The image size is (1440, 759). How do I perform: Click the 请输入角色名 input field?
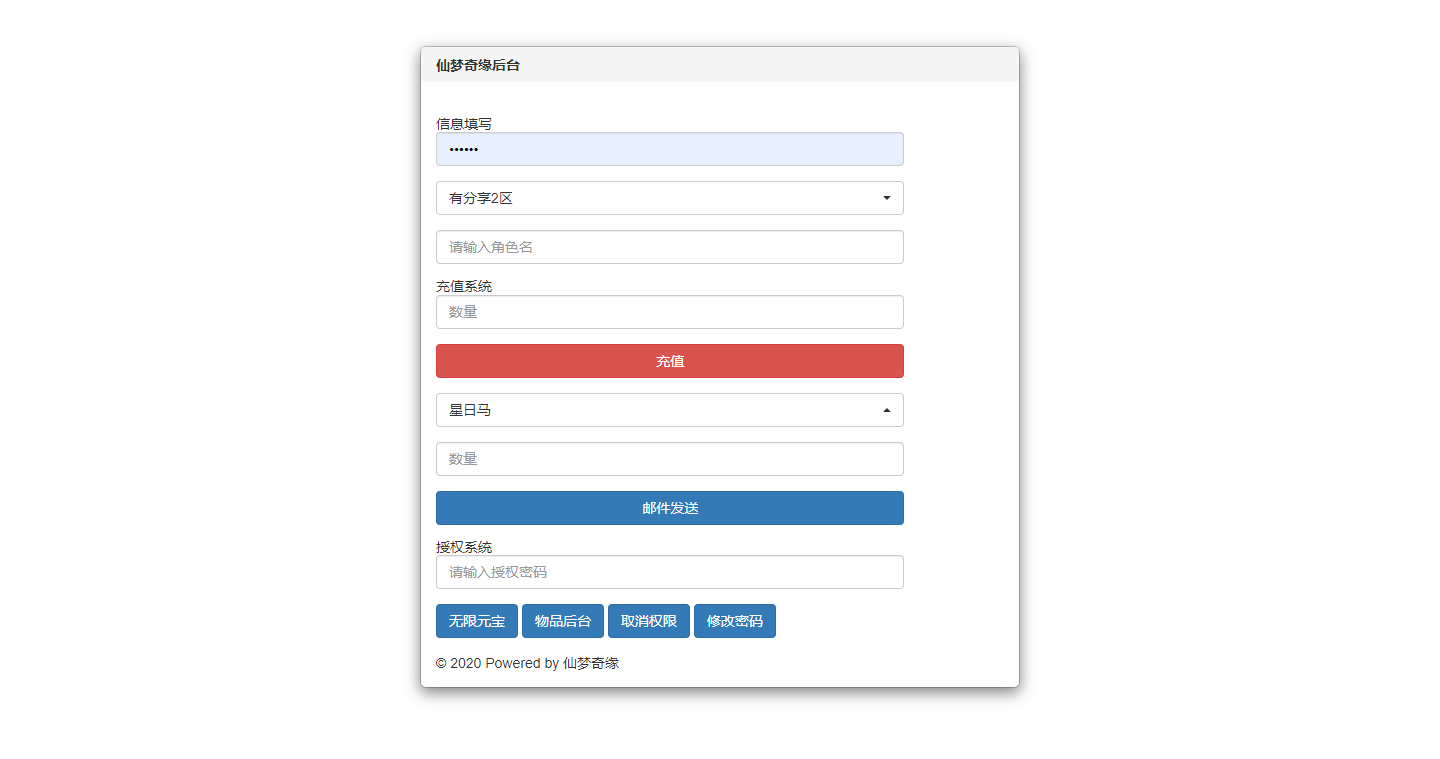tap(670, 247)
